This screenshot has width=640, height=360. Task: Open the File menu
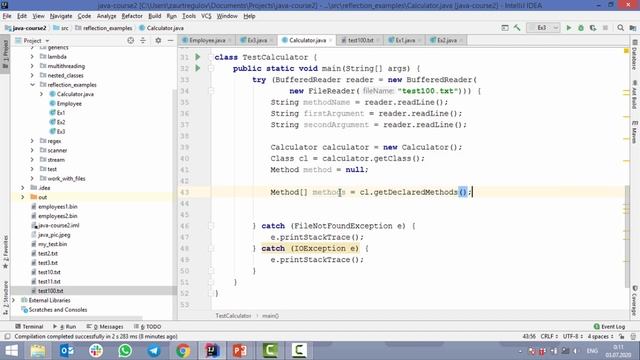(x=7, y=16)
